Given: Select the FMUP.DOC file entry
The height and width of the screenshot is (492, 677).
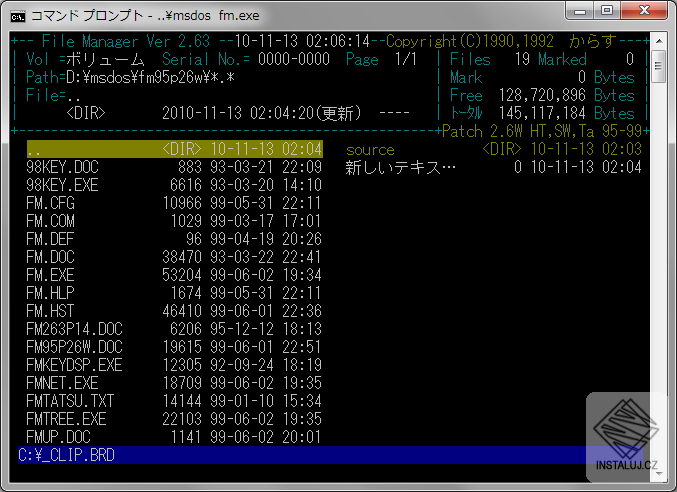Looking at the screenshot, I should [174, 437].
